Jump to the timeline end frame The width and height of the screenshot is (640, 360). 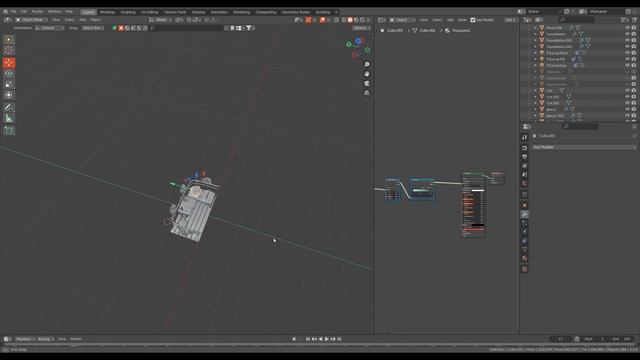(x=339, y=339)
